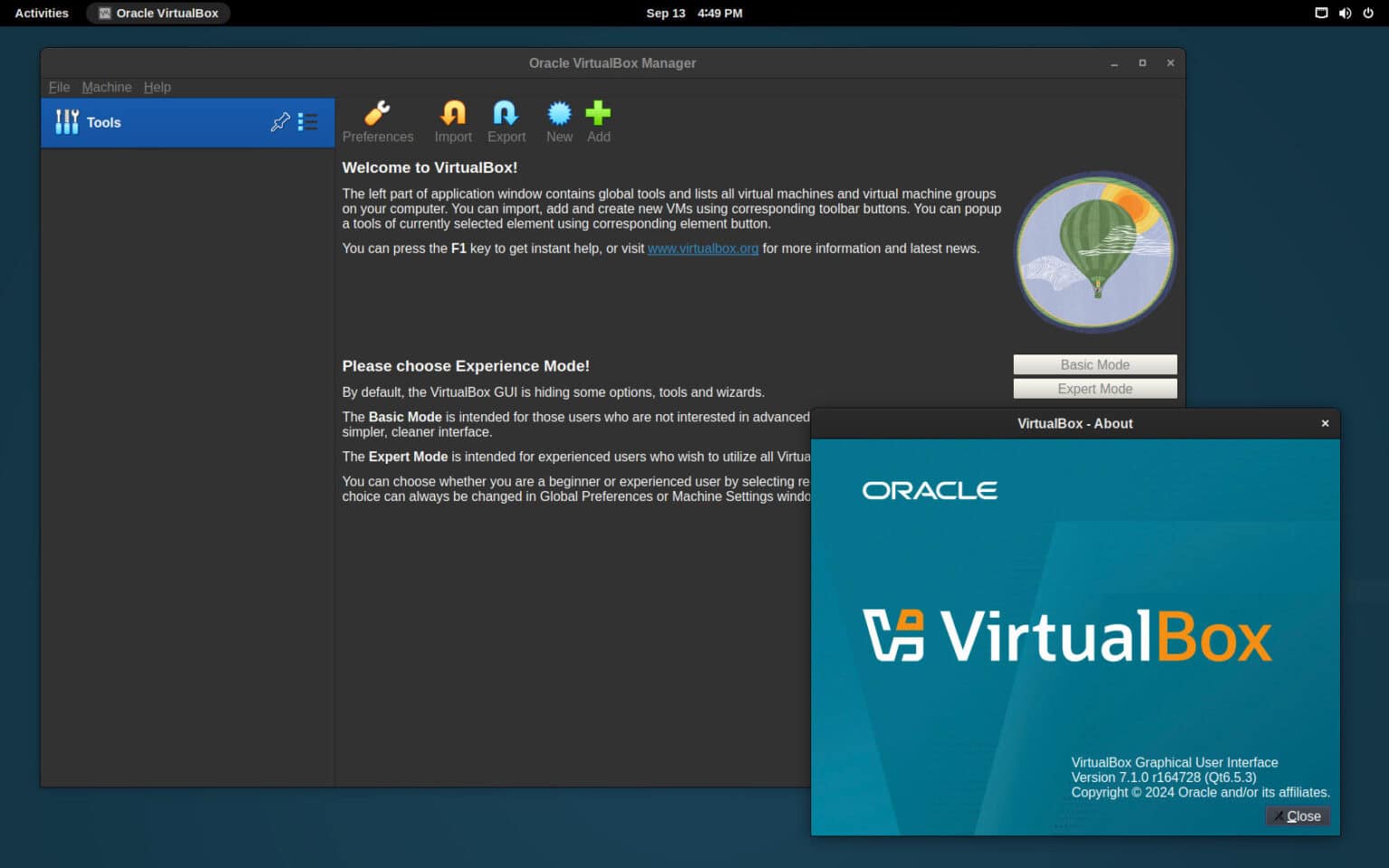Screen dimensions: 1389x868
Task: Close the VirtualBox About dialog
Action: 1297,816
